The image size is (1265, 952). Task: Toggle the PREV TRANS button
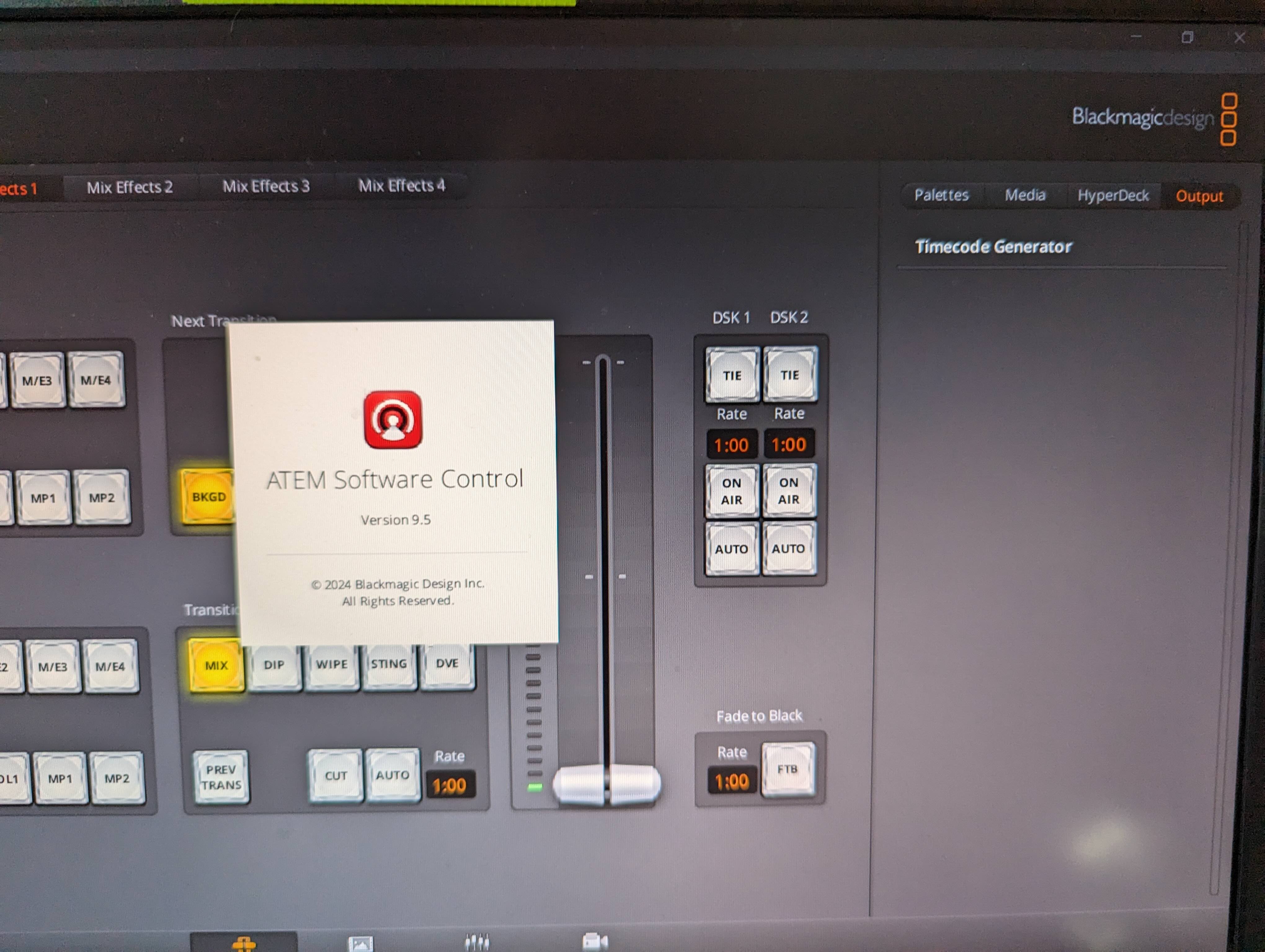pyautogui.click(x=221, y=777)
